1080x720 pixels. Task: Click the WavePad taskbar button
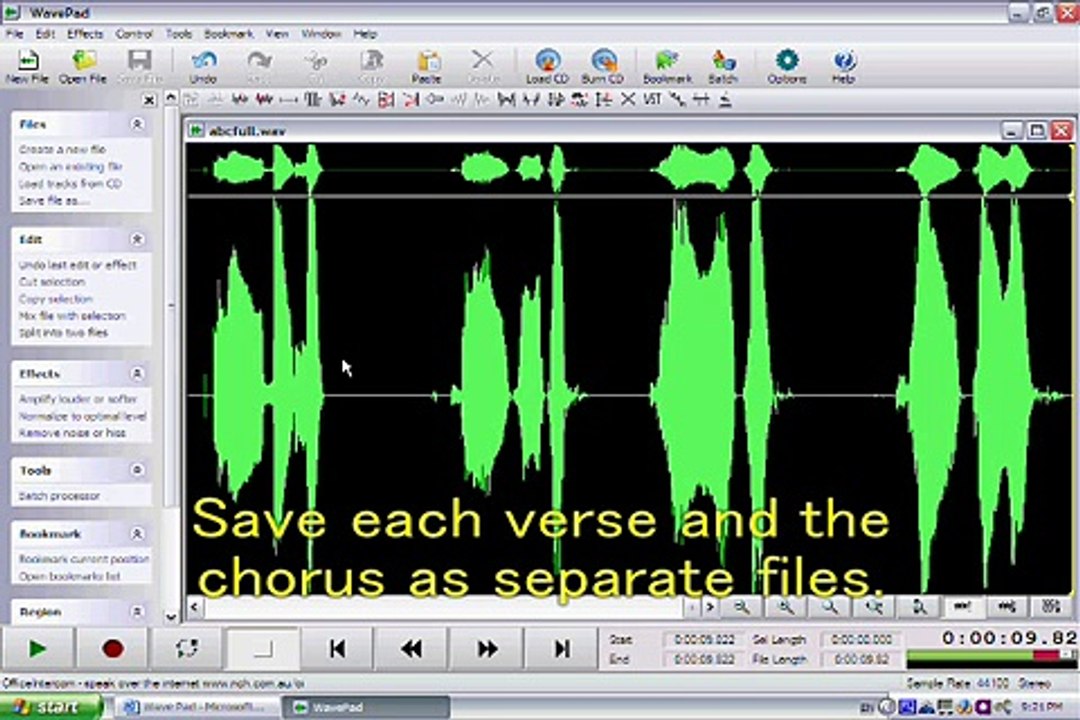tap(366, 707)
